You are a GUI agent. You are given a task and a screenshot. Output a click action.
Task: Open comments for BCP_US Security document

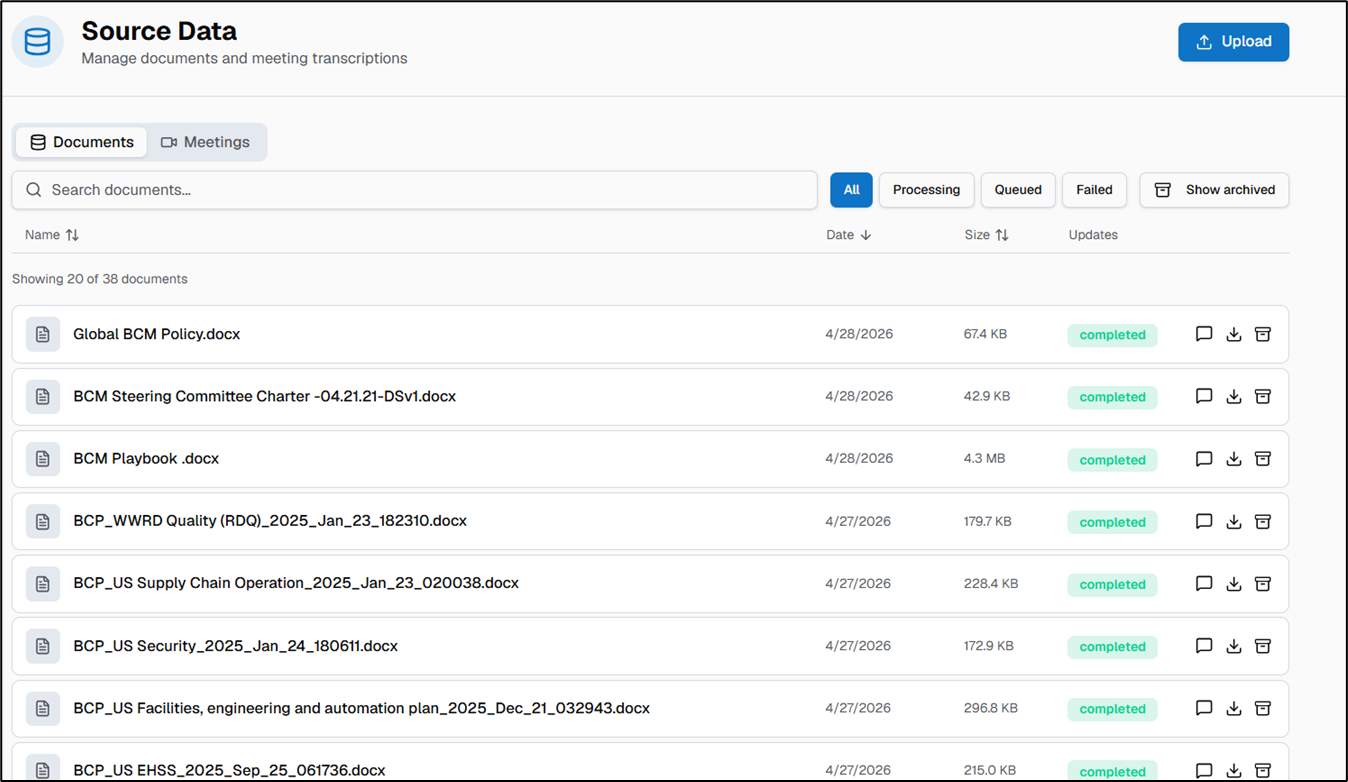point(1204,646)
